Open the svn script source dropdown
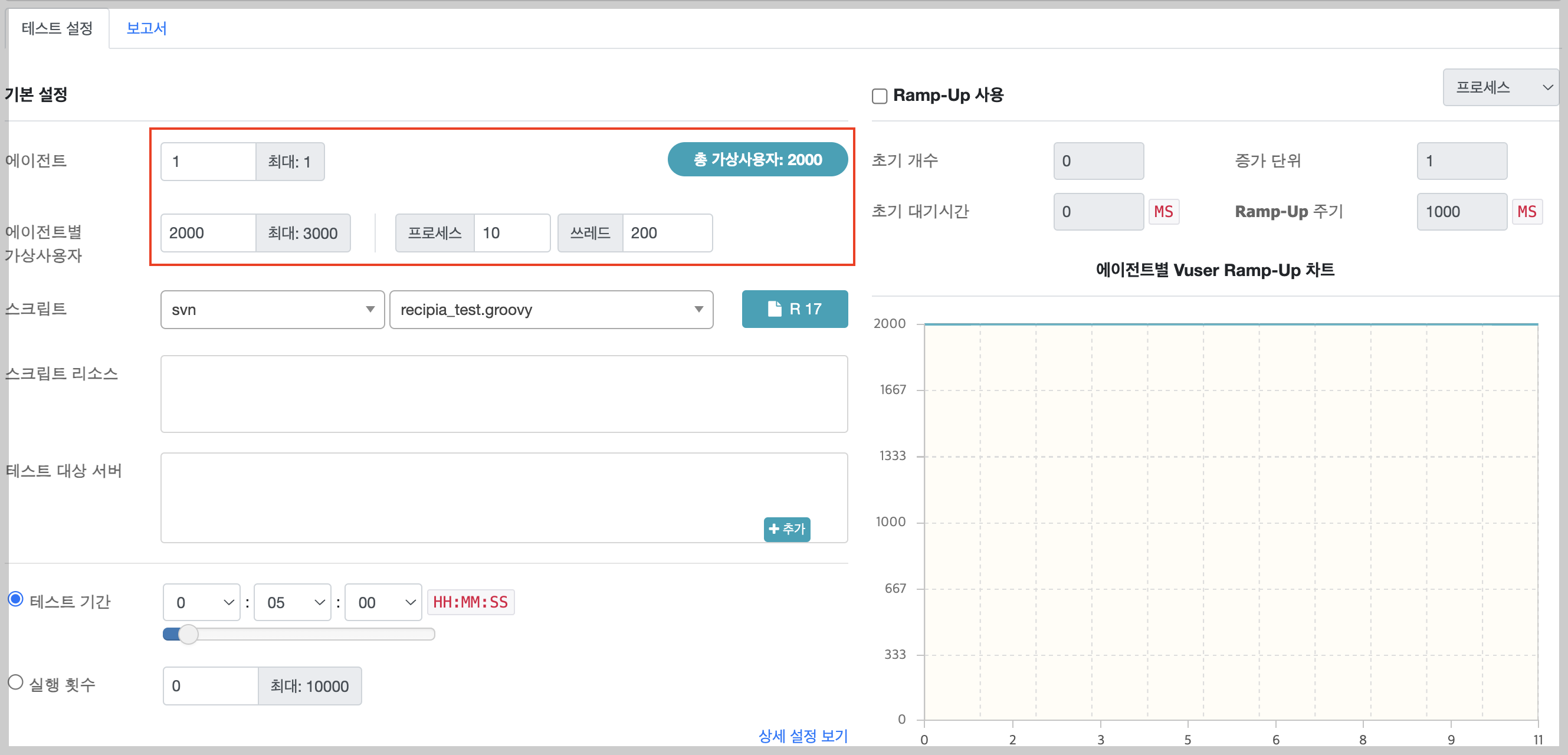 (271, 309)
